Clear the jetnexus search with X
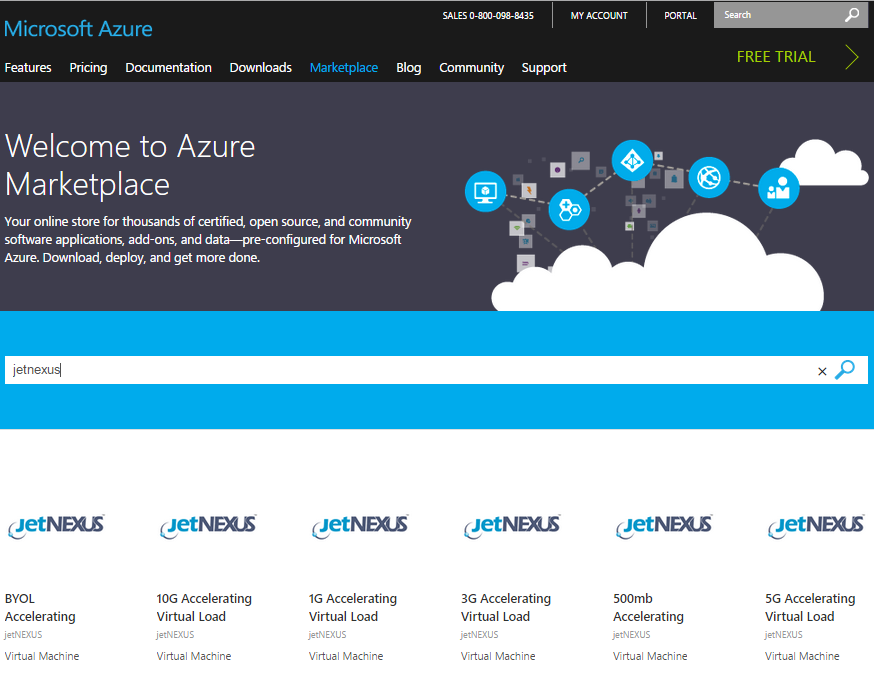Image resolution: width=874 pixels, height=694 pixels. pos(822,371)
